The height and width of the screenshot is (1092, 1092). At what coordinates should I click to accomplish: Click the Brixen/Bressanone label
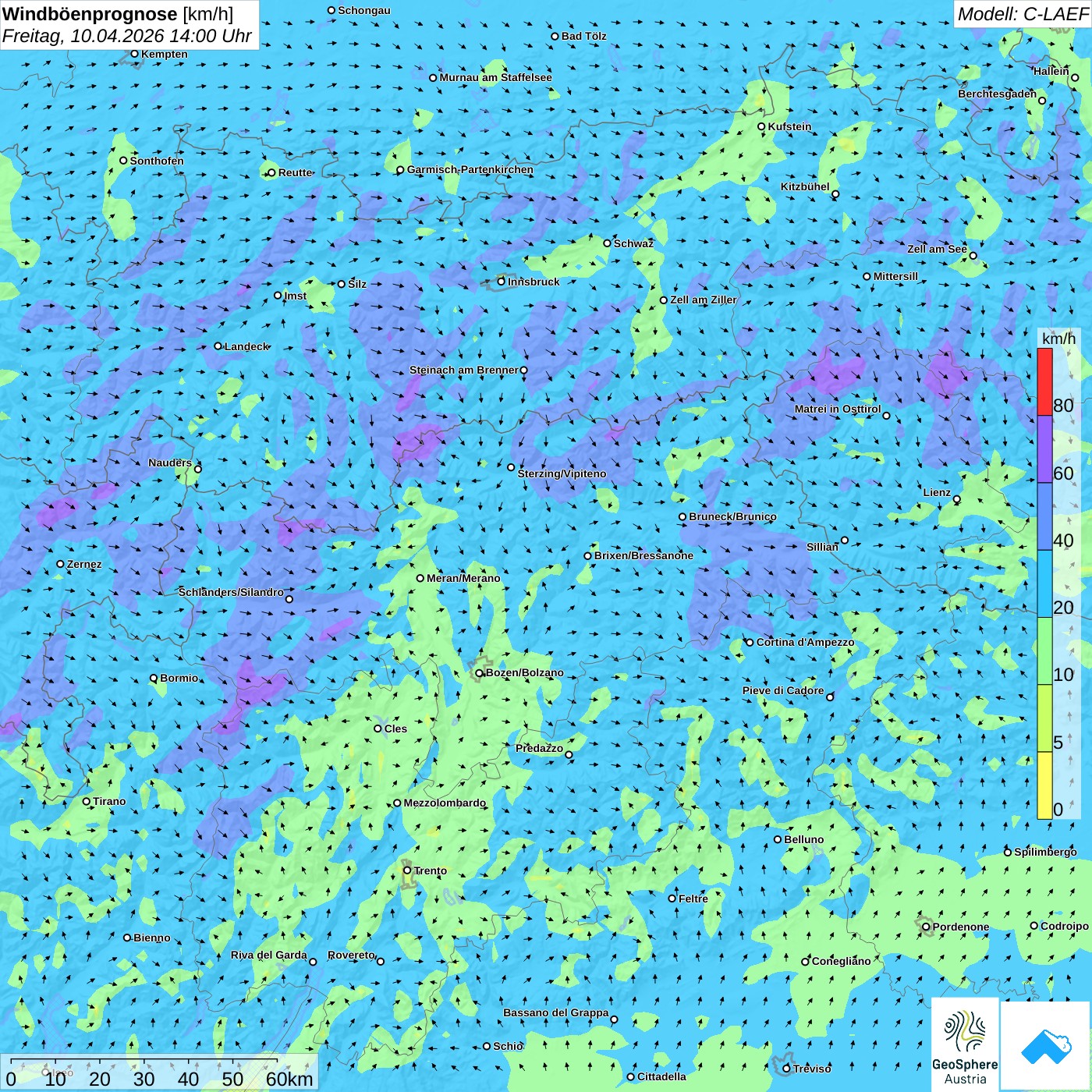[643, 555]
